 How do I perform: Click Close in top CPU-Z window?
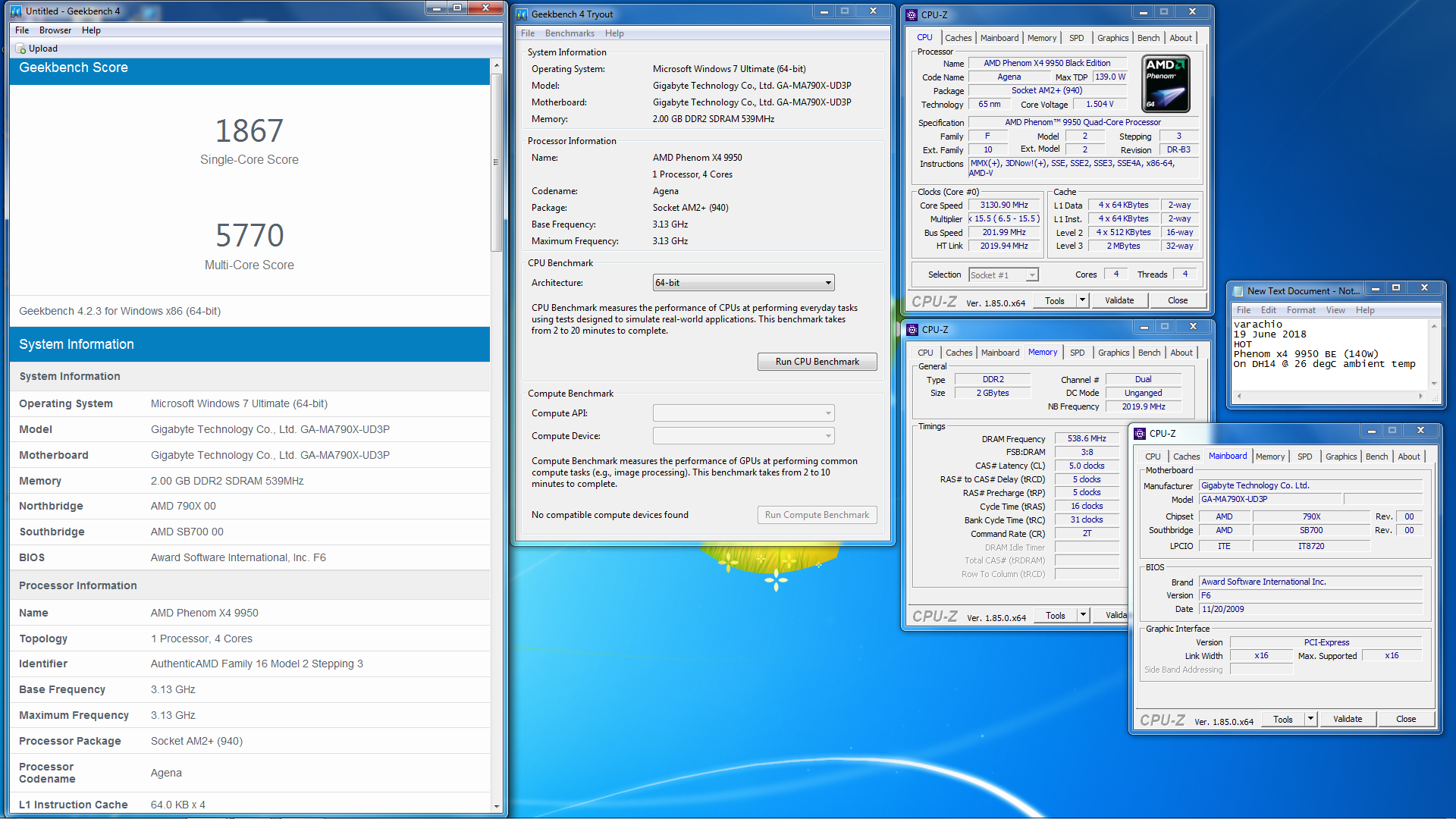1177,300
